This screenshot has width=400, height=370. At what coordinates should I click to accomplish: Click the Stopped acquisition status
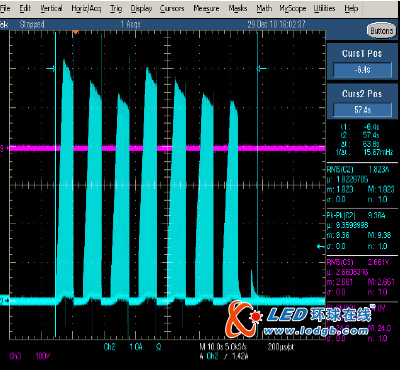coord(32,24)
